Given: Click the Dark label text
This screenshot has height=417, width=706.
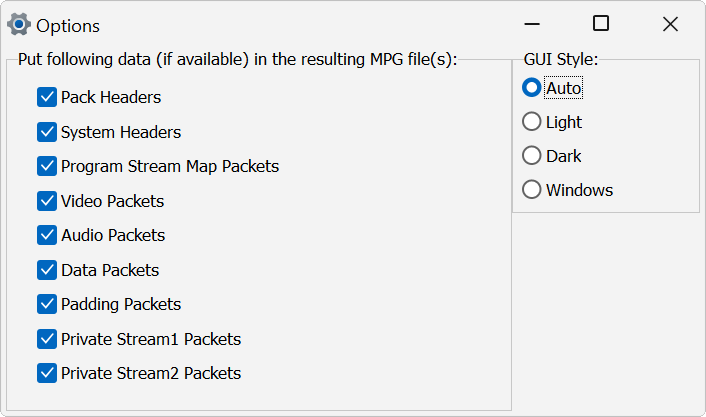Looking at the screenshot, I should [x=564, y=156].
